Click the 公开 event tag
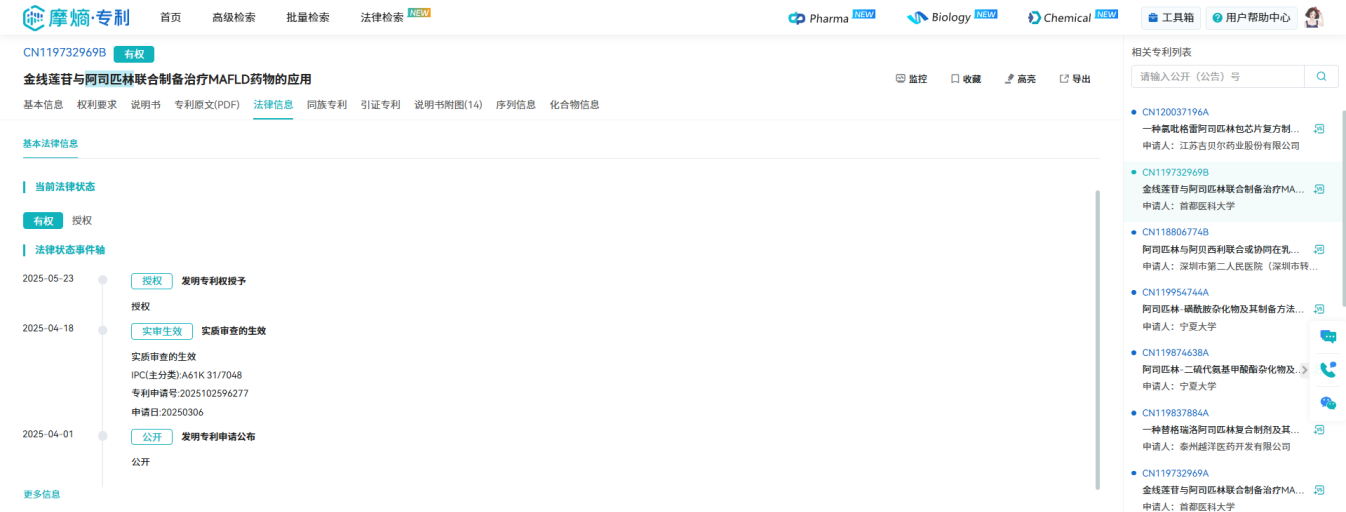The width and height of the screenshot is (1346, 512). (152, 437)
